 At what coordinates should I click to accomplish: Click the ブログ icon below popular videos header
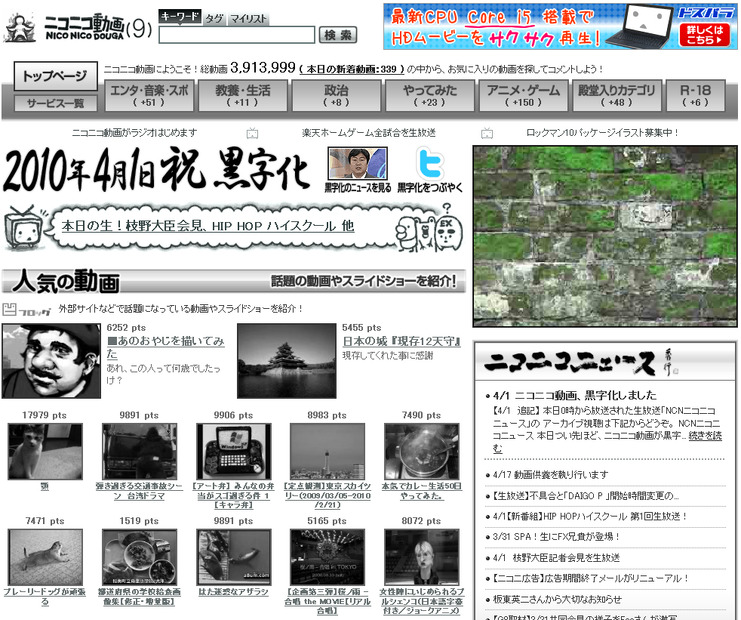26,310
